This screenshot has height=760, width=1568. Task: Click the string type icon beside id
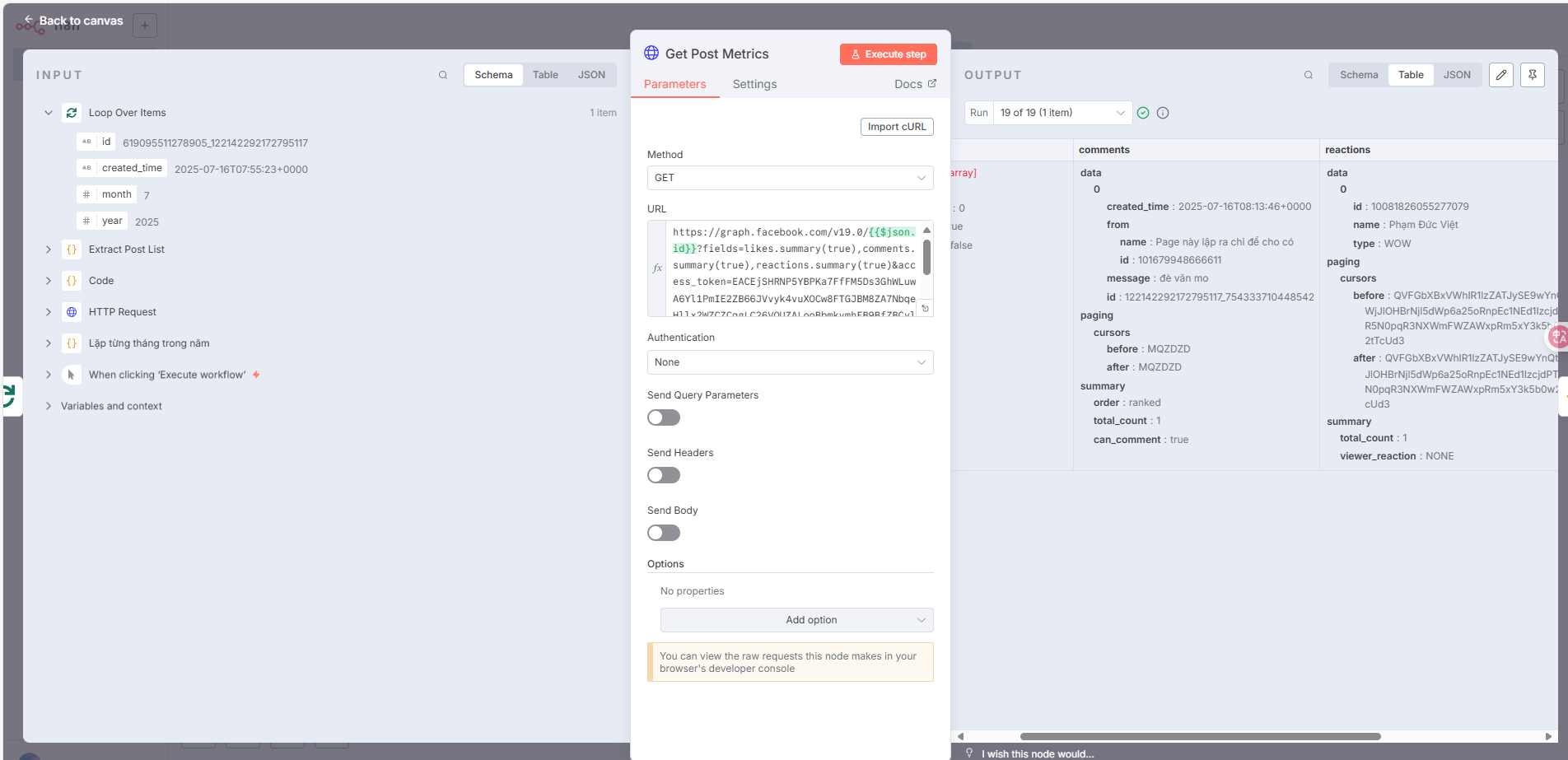click(x=86, y=142)
